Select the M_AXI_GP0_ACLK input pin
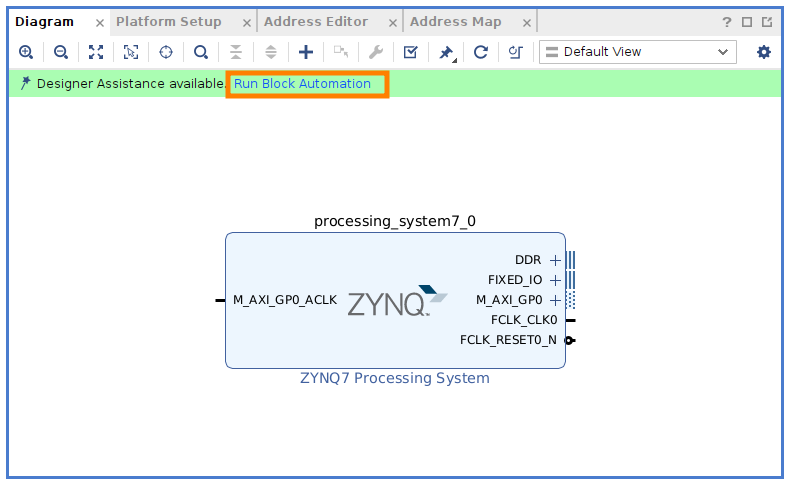The width and height of the screenshot is (788, 483). pyautogui.click(x=220, y=301)
